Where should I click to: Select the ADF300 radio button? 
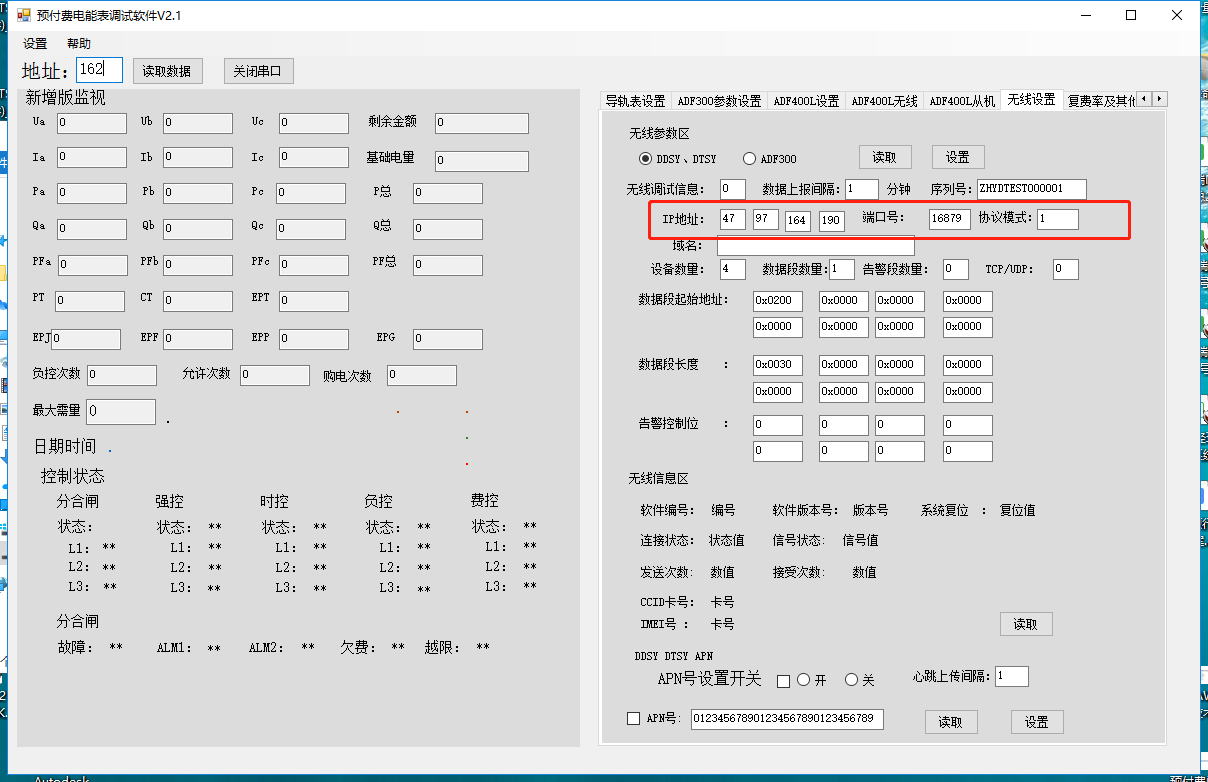coord(749,159)
